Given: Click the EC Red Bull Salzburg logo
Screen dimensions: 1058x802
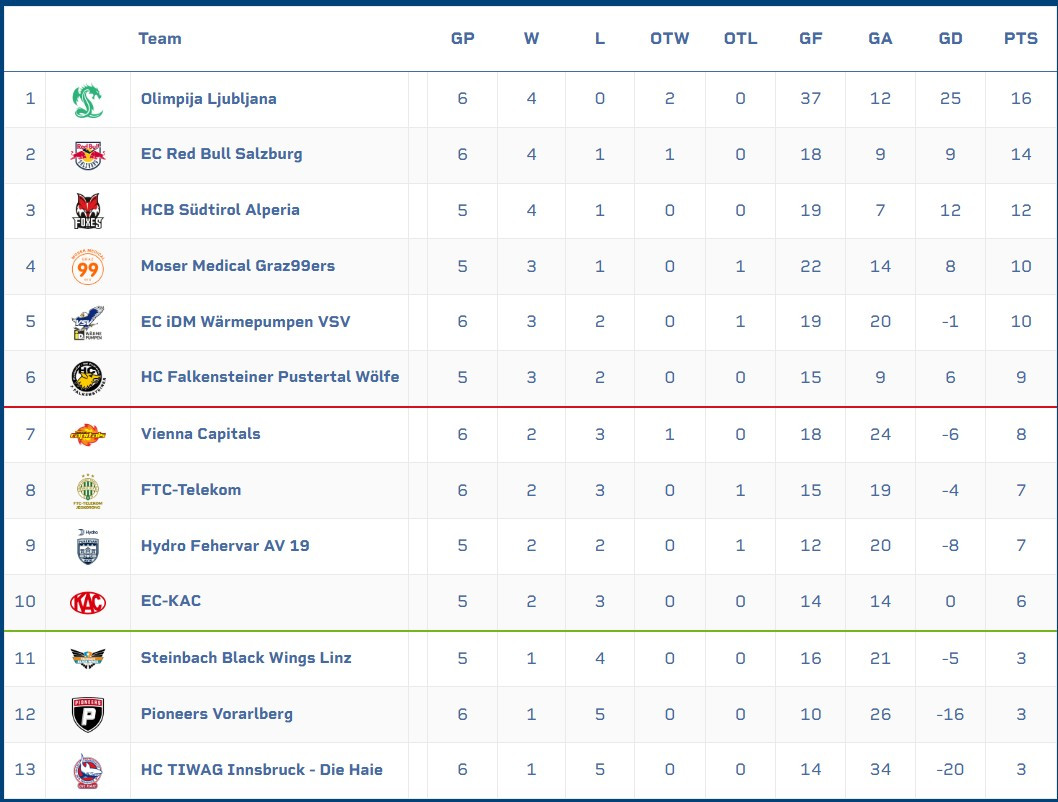Looking at the screenshot, I should [87, 155].
